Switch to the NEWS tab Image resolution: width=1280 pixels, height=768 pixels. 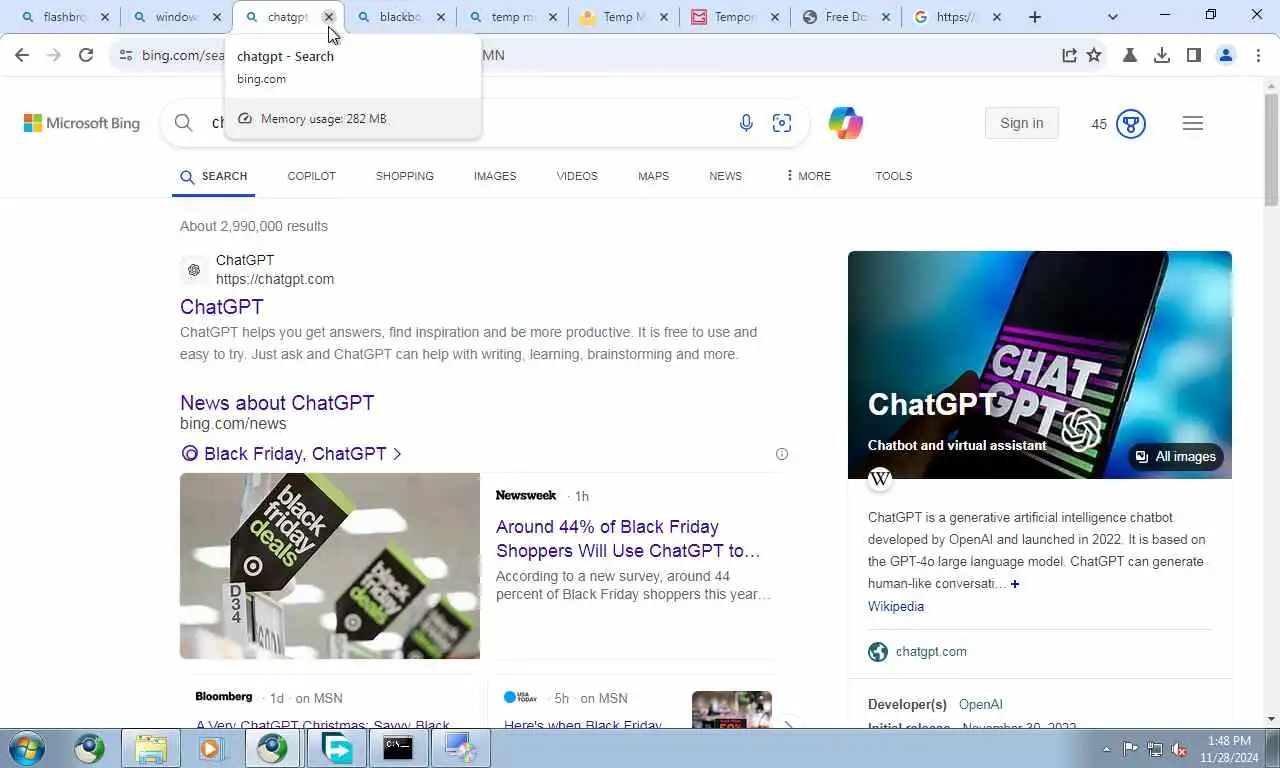[725, 176]
